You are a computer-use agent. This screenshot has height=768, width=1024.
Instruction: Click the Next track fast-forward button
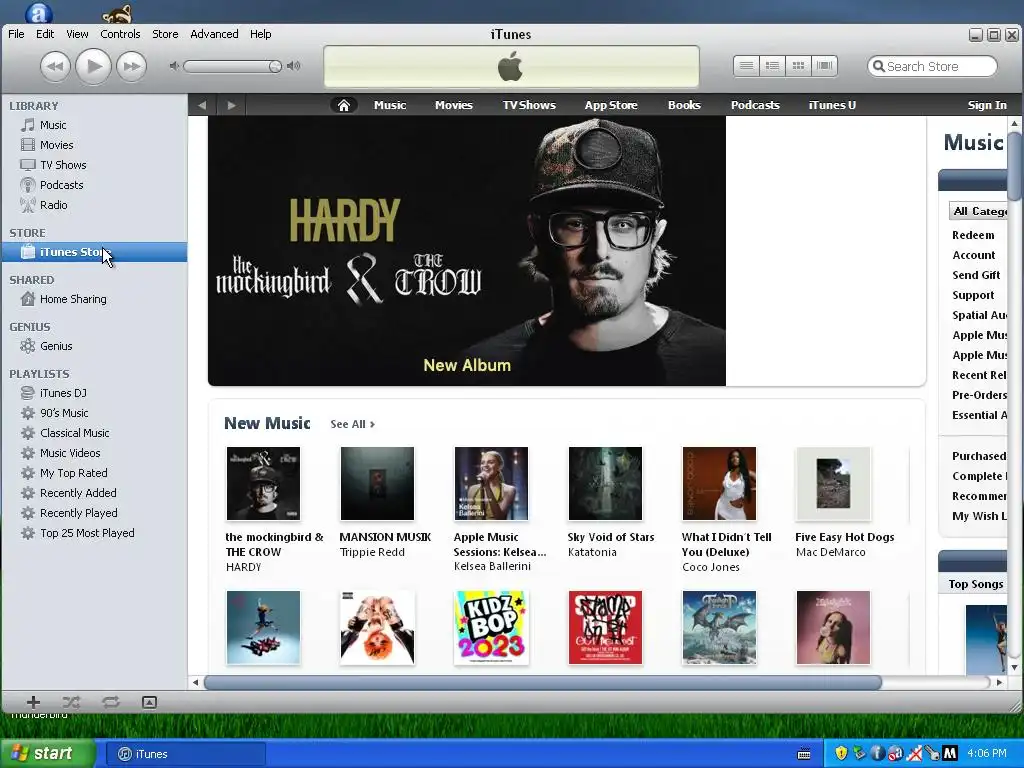click(x=131, y=66)
